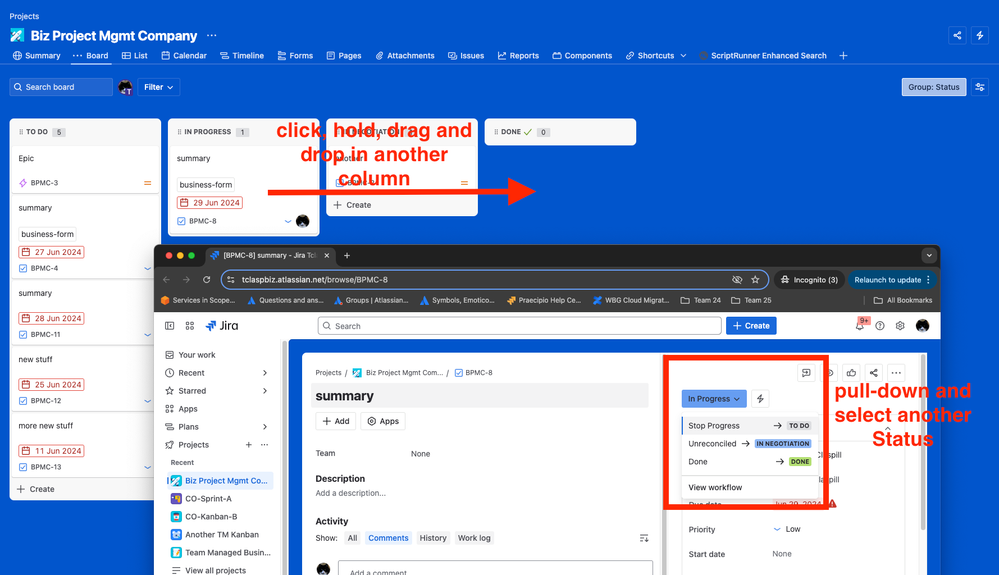Click the user avatar beside Search board
The height and width of the screenshot is (575, 999).
[126, 87]
